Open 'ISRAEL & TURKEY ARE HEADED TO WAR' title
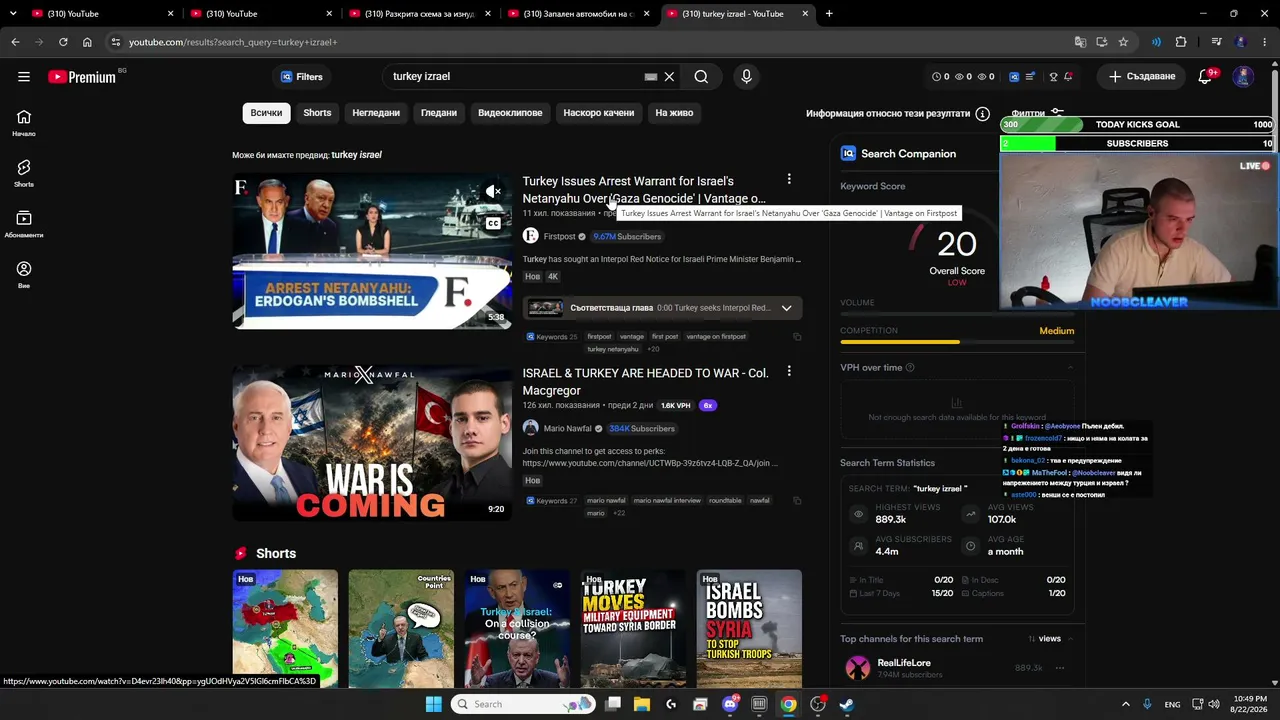The width and height of the screenshot is (1280, 720). [646, 382]
